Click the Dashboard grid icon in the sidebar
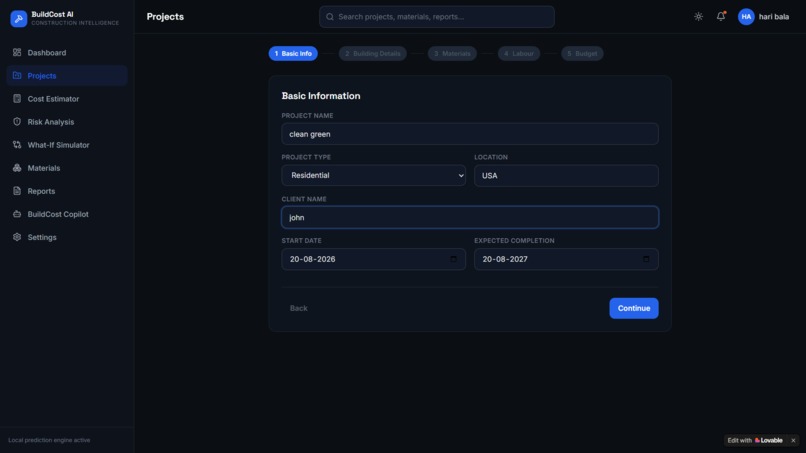This screenshot has height=453, width=806. pos(17,52)
